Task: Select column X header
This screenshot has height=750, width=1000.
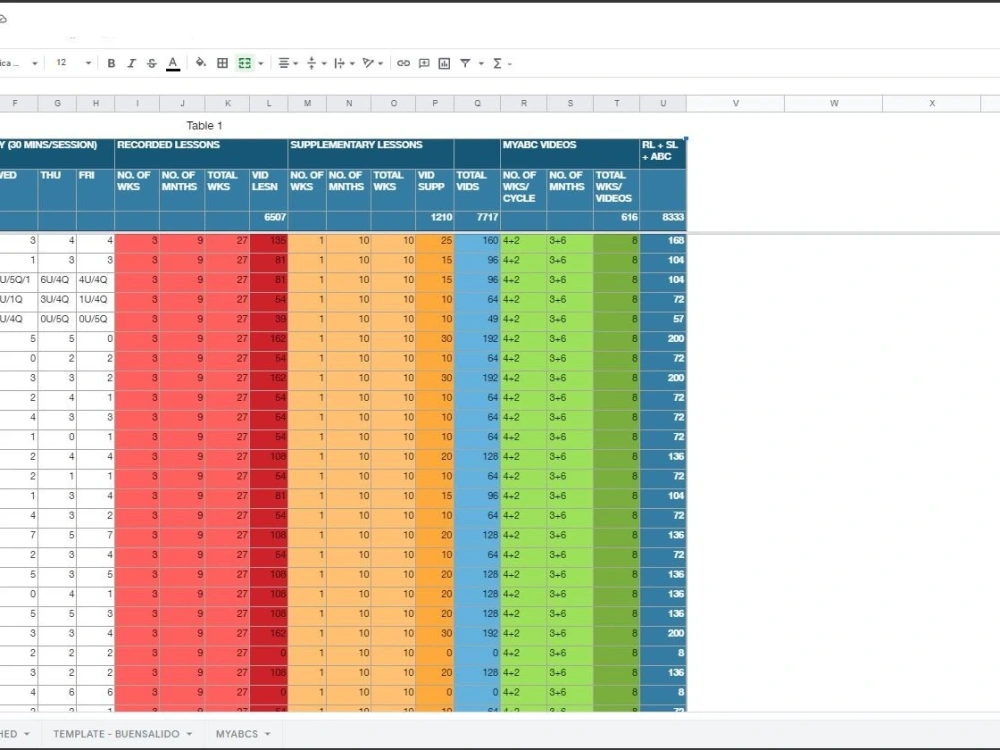Action: coord(932,103)
